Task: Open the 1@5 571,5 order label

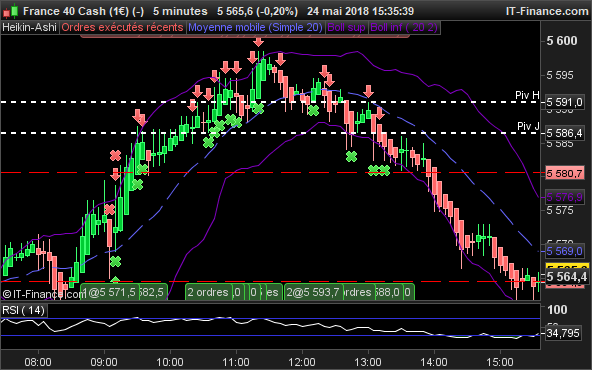Action: tap(109, 292)
